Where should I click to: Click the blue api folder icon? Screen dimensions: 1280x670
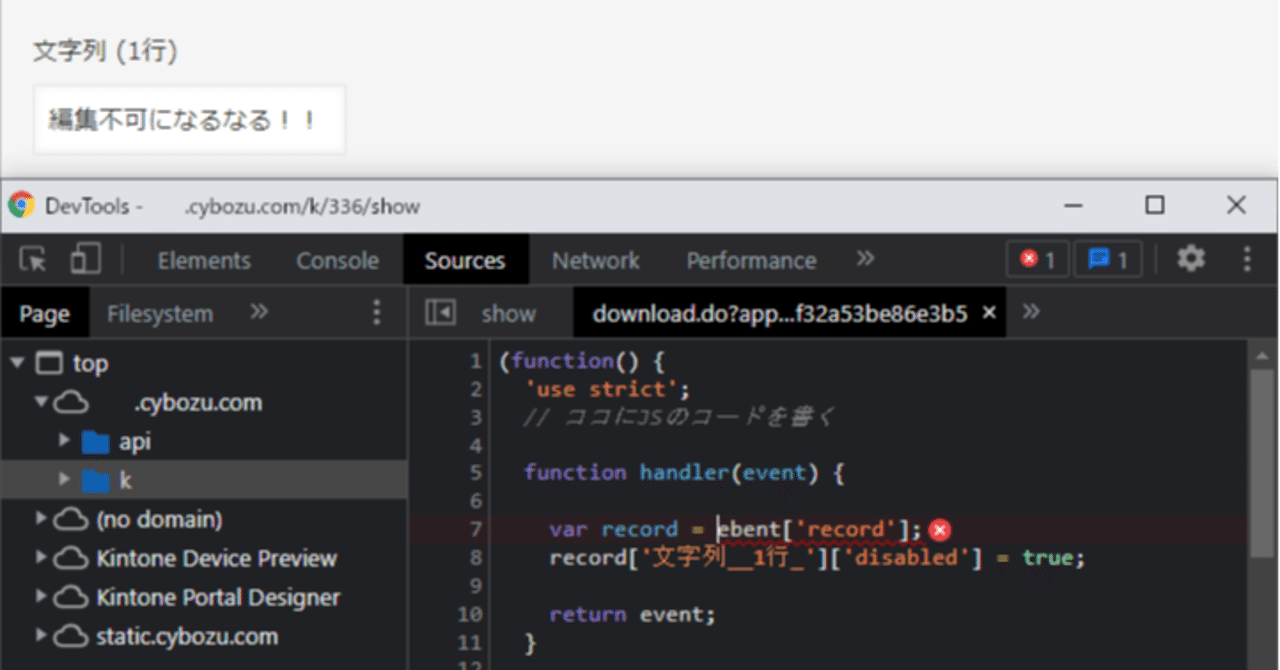point(96,442)
